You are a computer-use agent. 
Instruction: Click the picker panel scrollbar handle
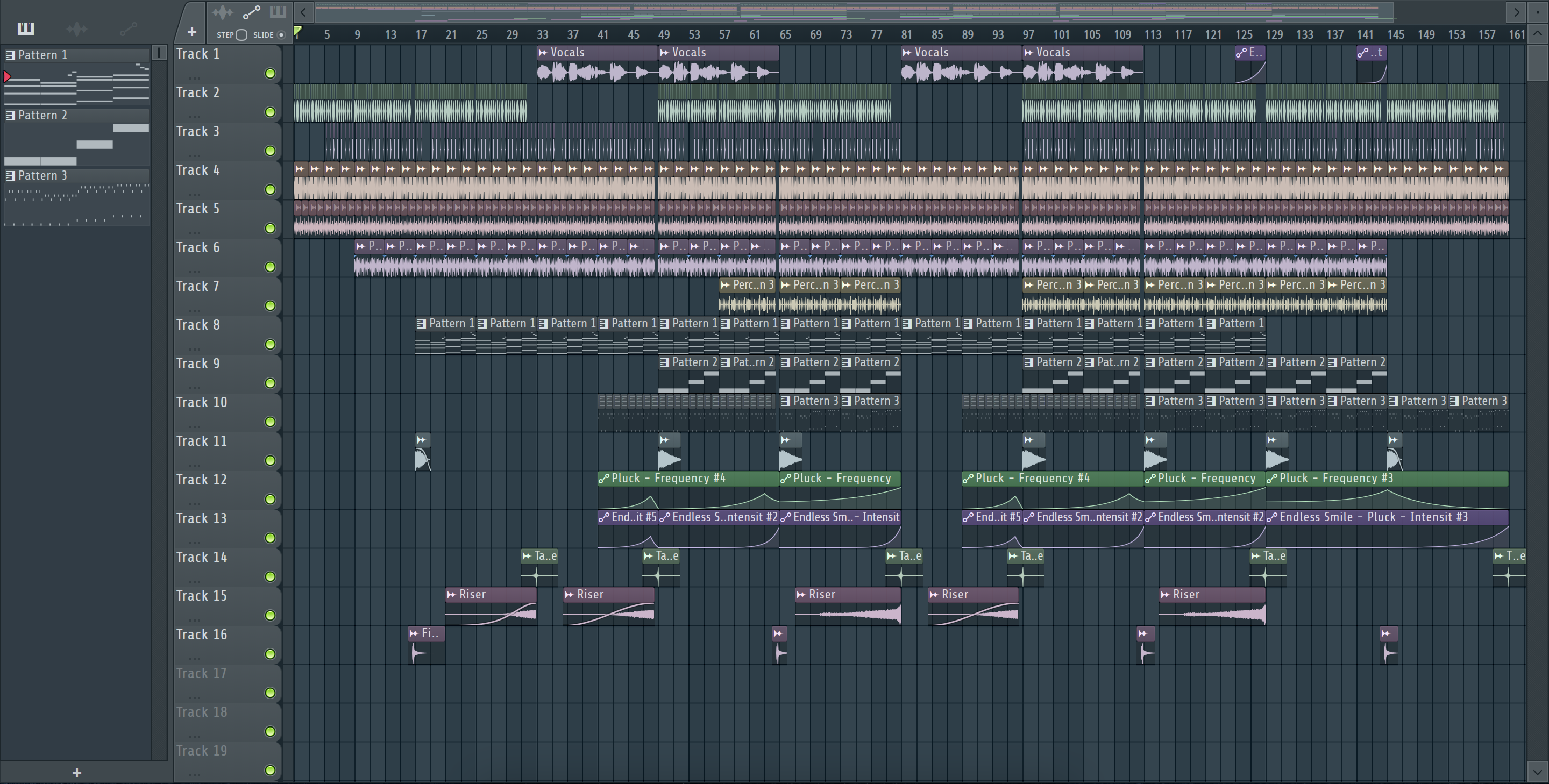159,52
